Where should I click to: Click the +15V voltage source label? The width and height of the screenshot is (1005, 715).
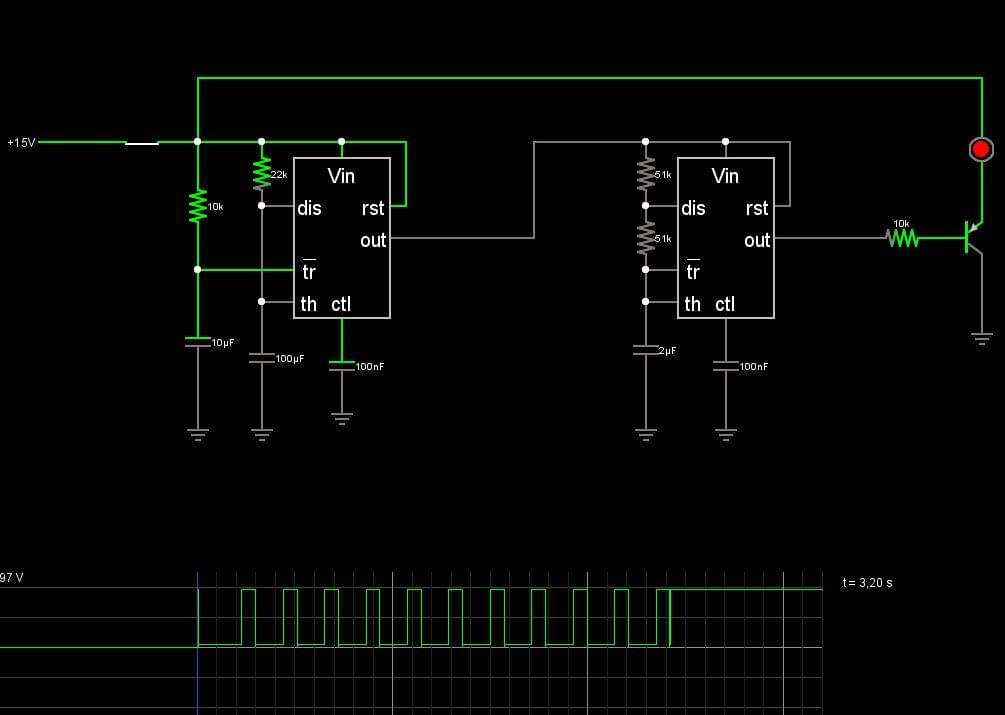(21, 143)
